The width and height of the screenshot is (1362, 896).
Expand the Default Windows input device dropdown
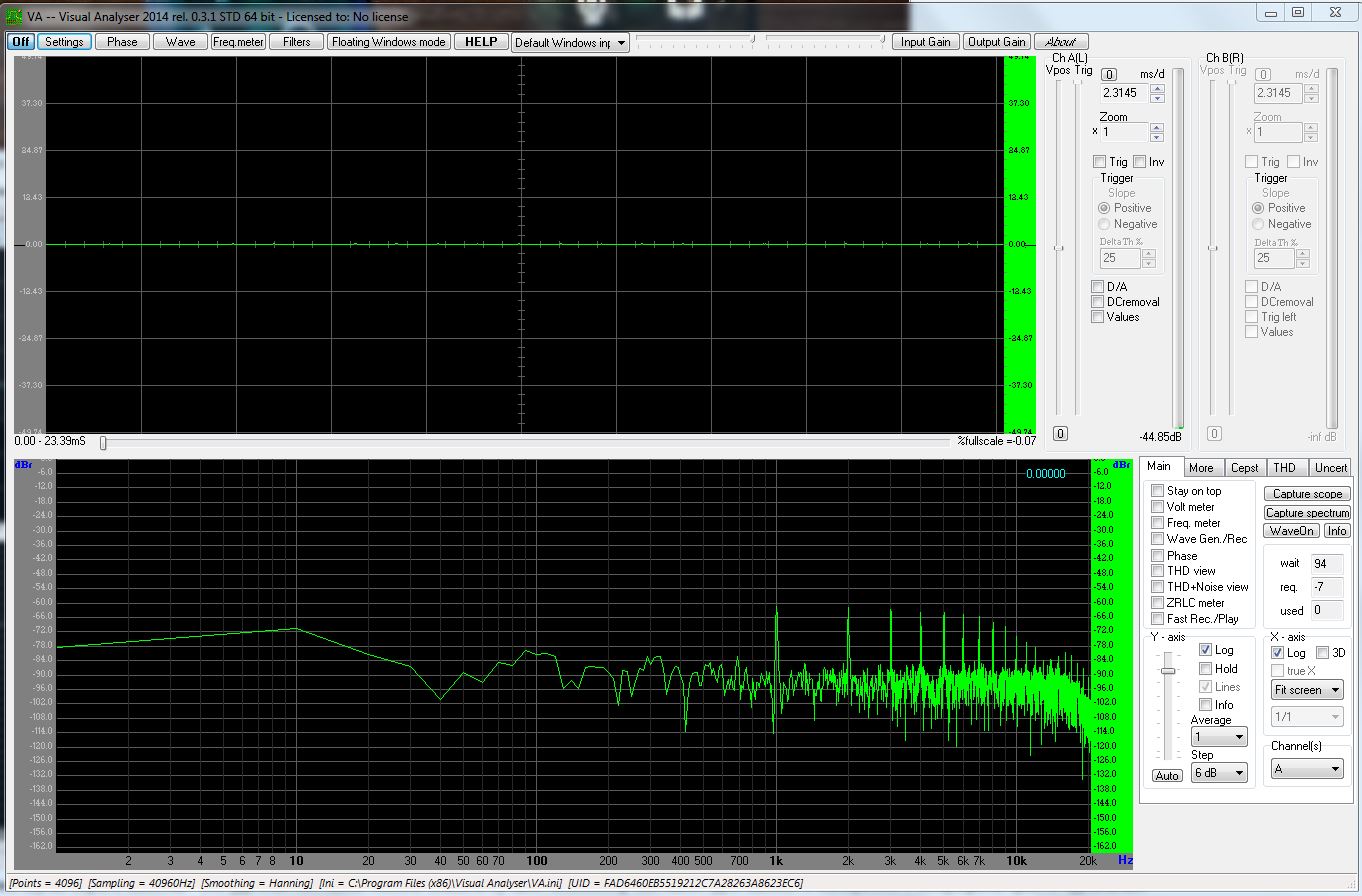(x=621, y=43)
